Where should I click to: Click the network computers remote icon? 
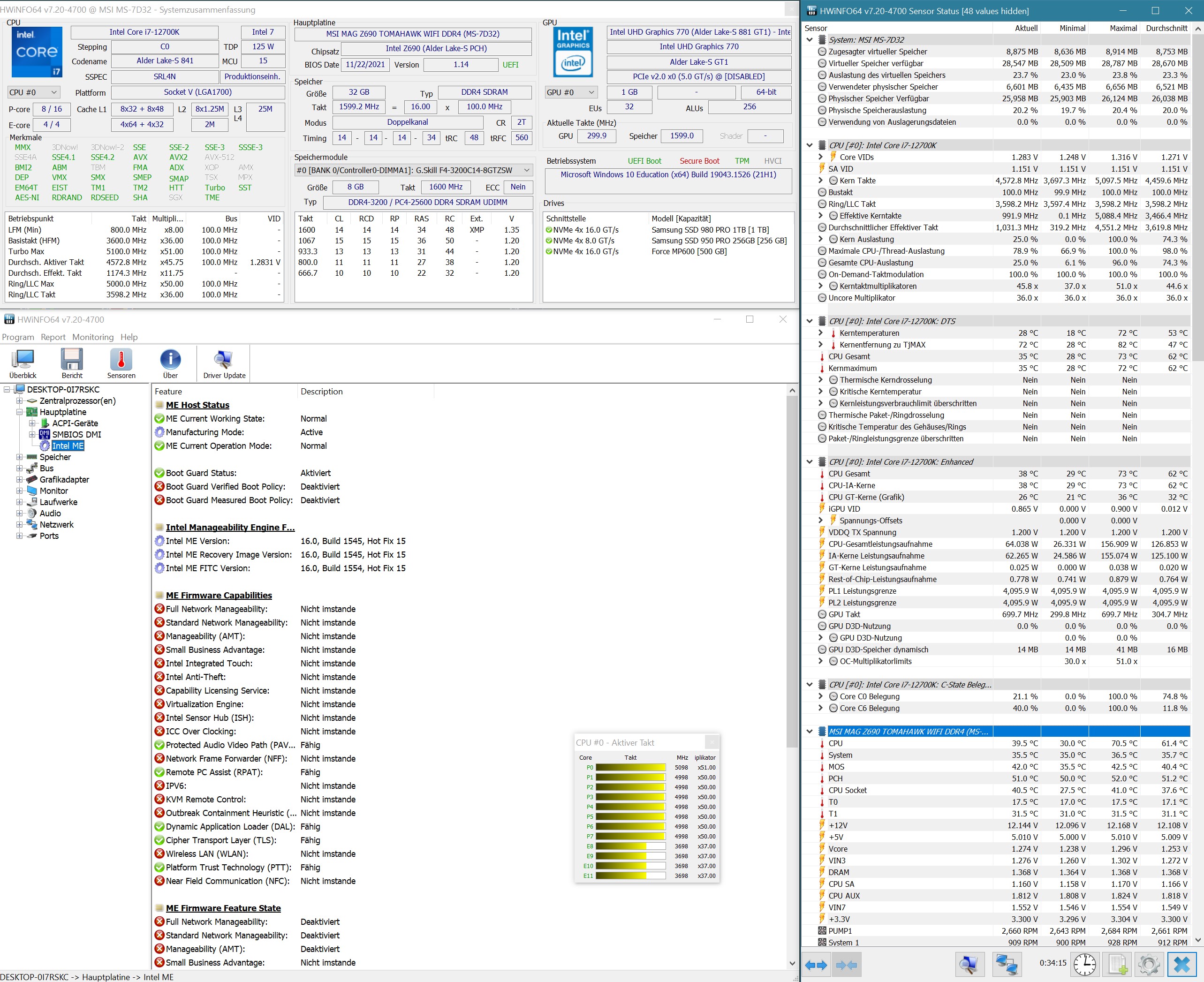1007,965
